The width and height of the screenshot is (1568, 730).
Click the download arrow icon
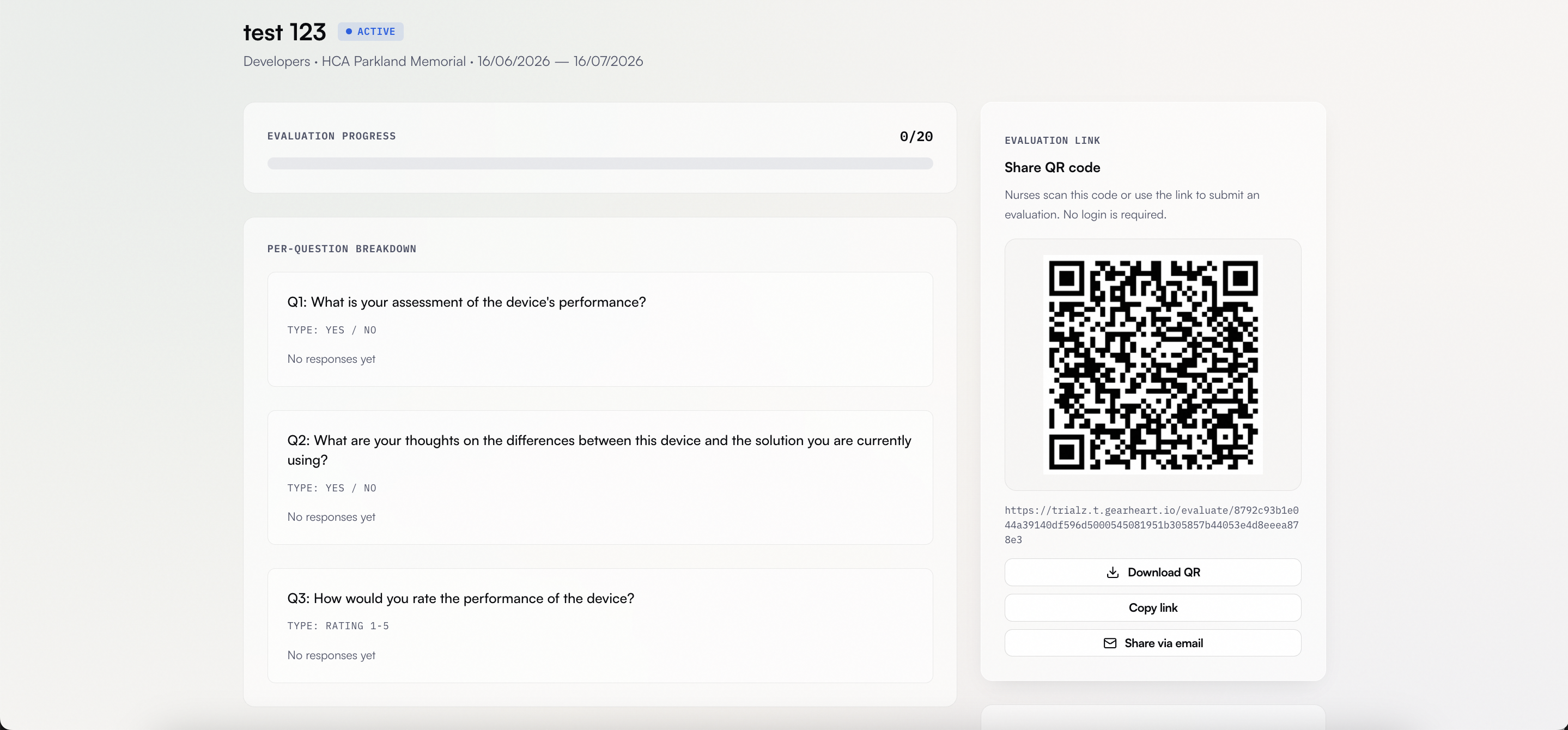click(x=1112, y=573)
